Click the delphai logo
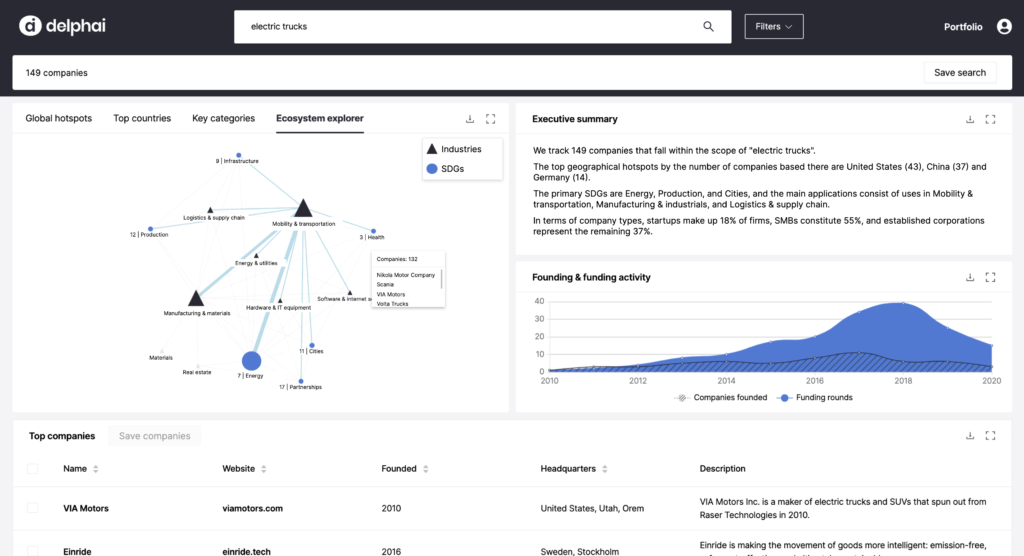 tap(62, 26)
